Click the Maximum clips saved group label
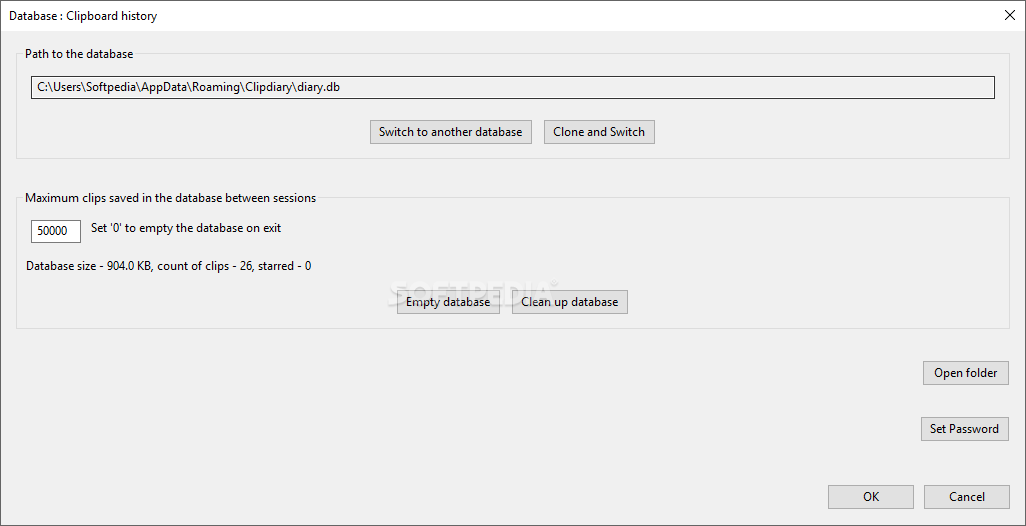This screenshot has height=526, width=1026. pos(170,198)
